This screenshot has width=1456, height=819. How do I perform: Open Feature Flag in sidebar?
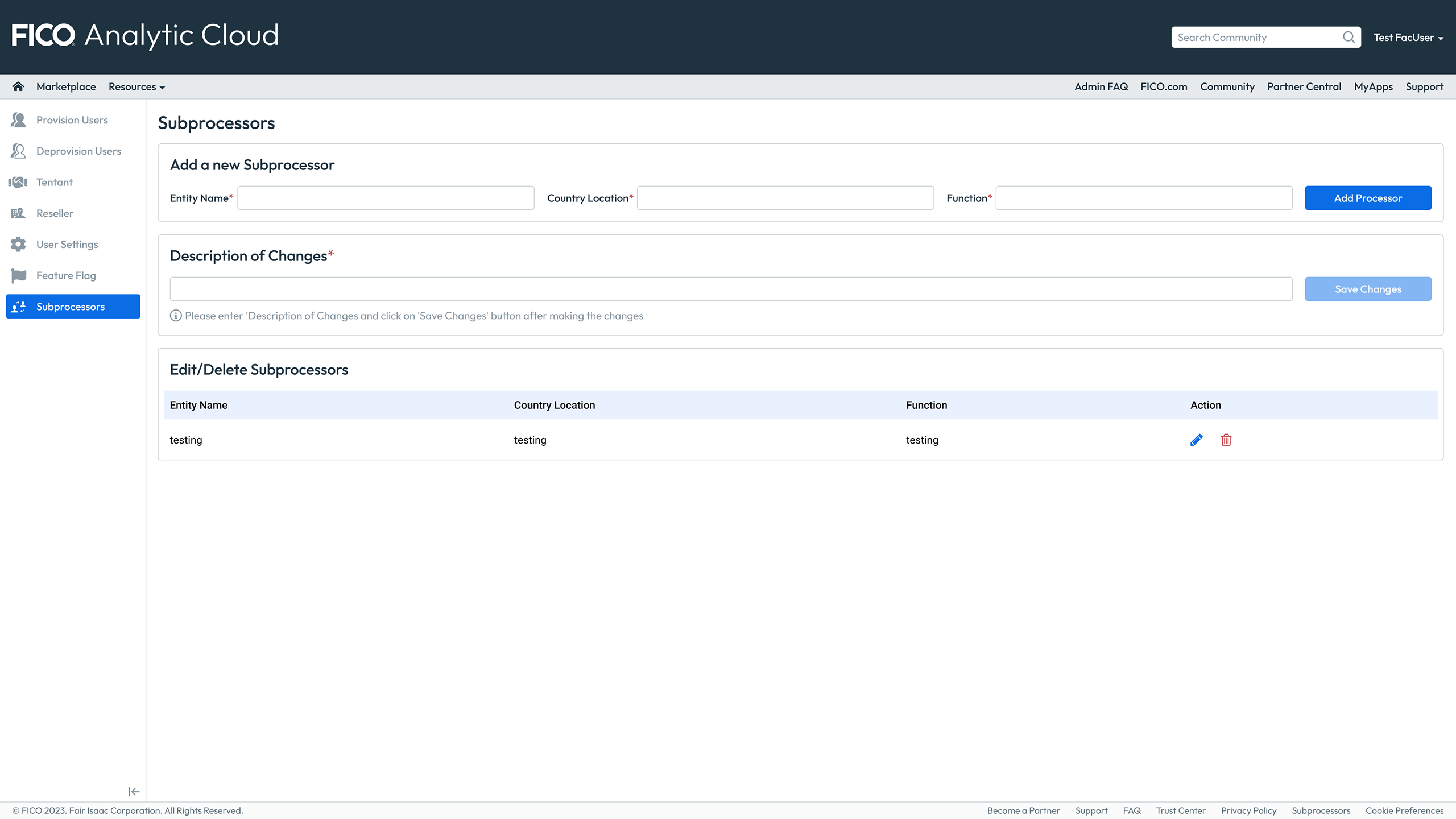[x=66, y=276]
